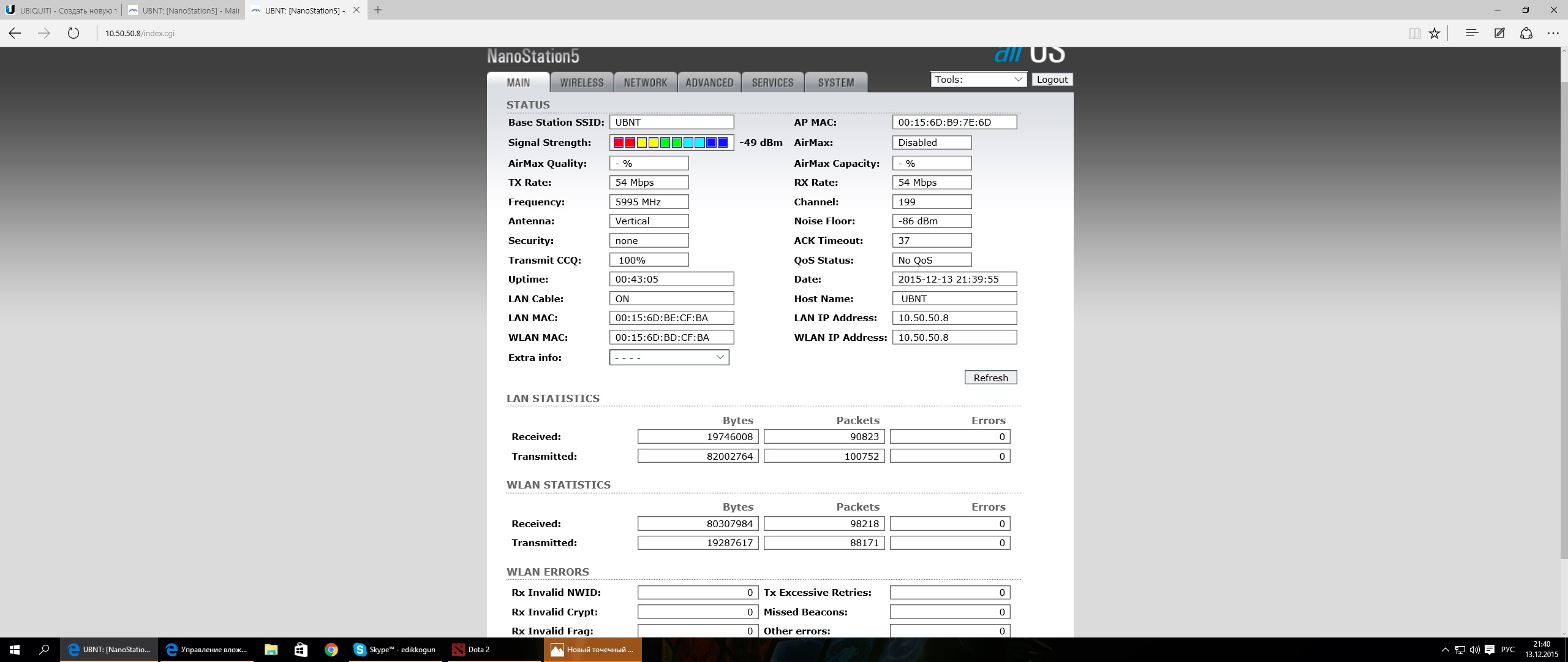Image resolution: width=1568 pixels, height=662 pixels.
Task: Click the address bar URL
Action: point(140,33)
